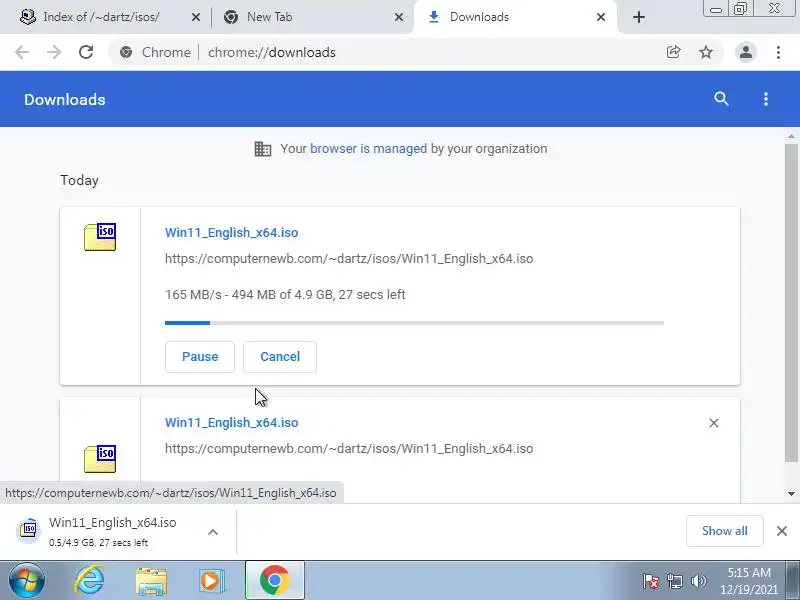Remove the second download with its X

click(713, 423)
